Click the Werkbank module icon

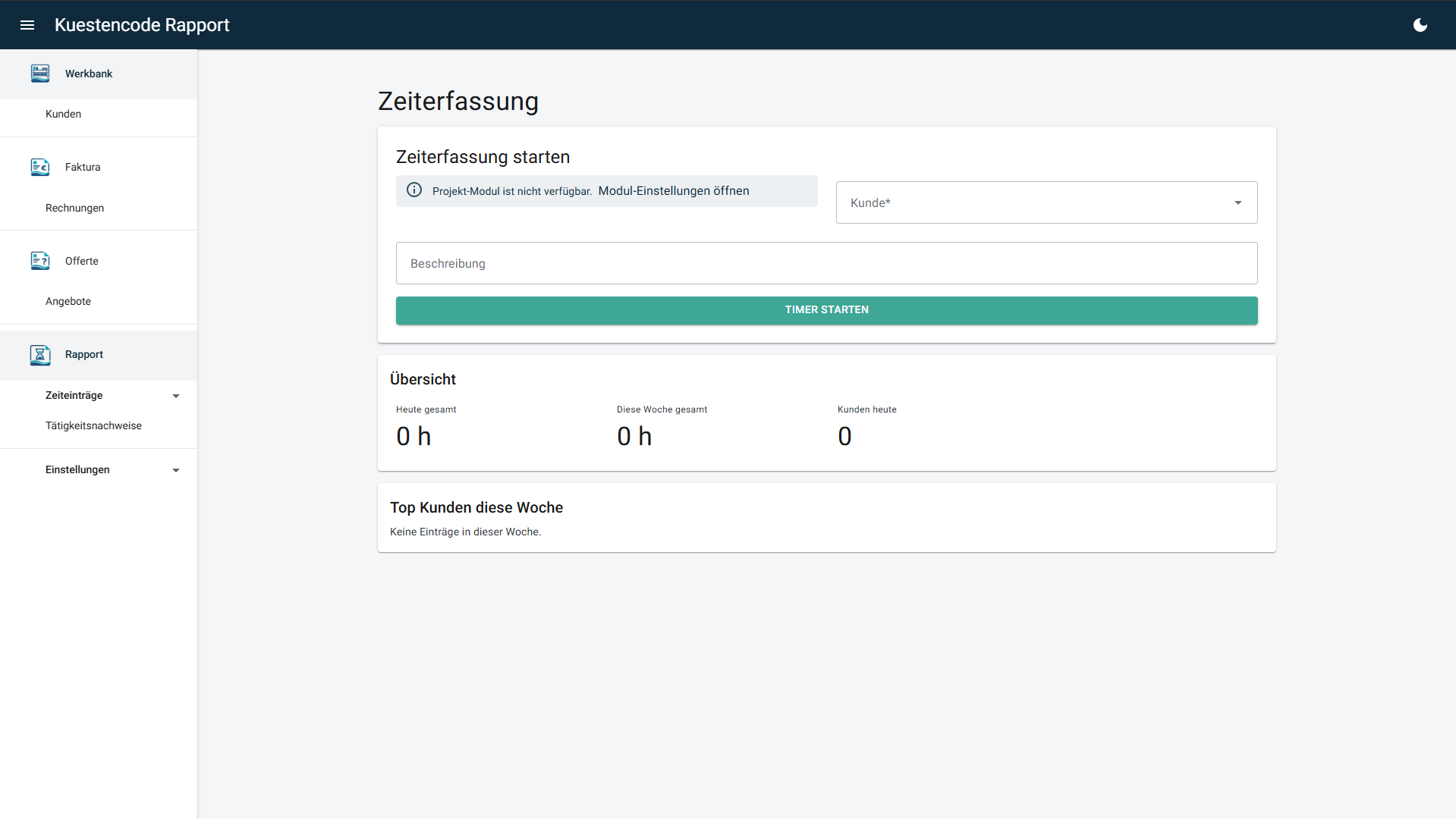pyautogui.click(x=40, y=74)
